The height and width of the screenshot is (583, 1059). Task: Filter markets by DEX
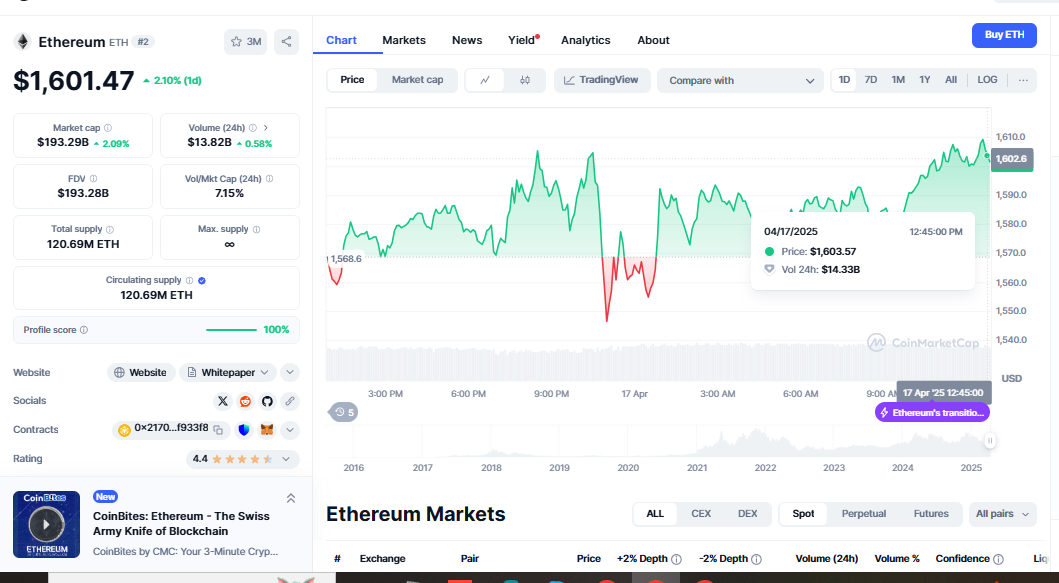(748, 514)
